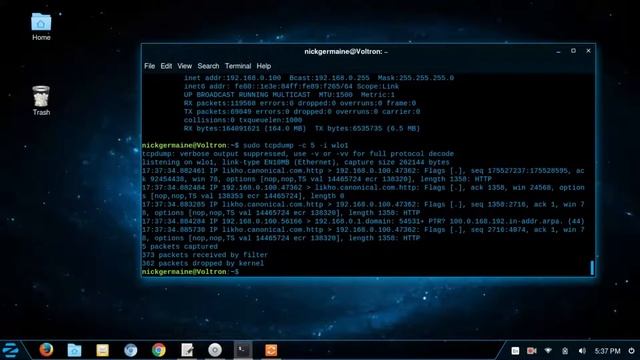Viewport: 640px width, 360px height.
Task: Minimize the terminal window
Action: (558, 51)
